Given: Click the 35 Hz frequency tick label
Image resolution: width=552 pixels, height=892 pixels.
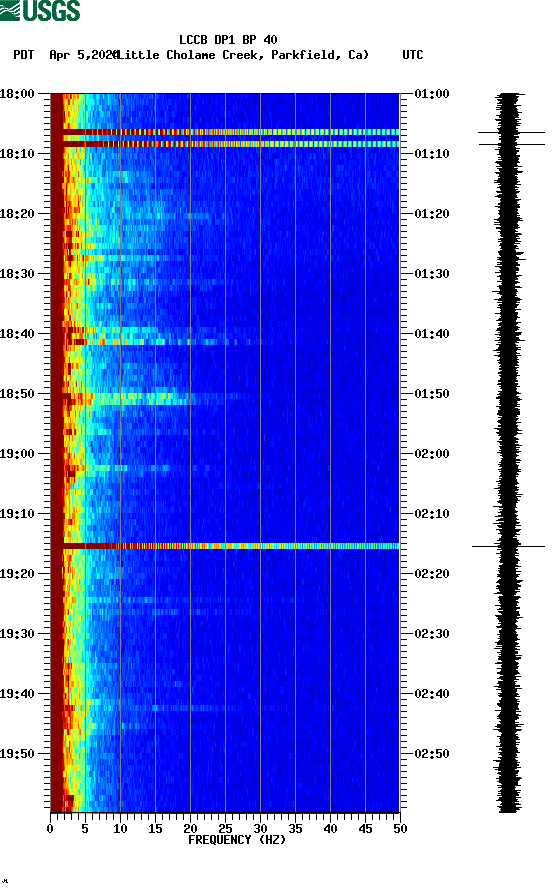Looking at the screenshot, I should (295, 829).
